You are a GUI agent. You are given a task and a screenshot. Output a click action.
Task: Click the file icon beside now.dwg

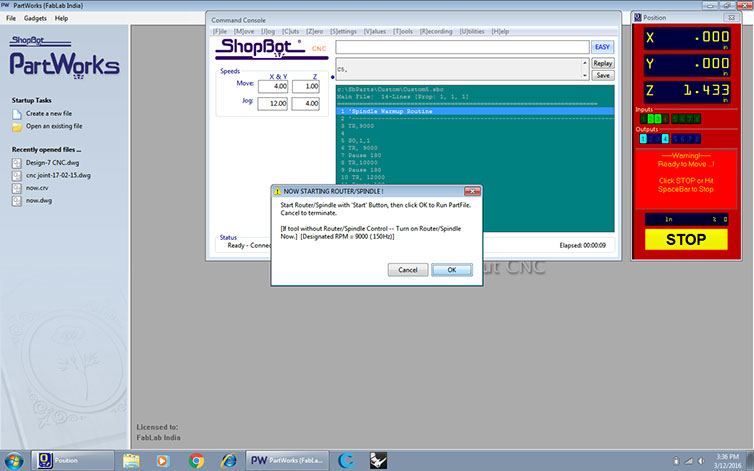[17, 201]
